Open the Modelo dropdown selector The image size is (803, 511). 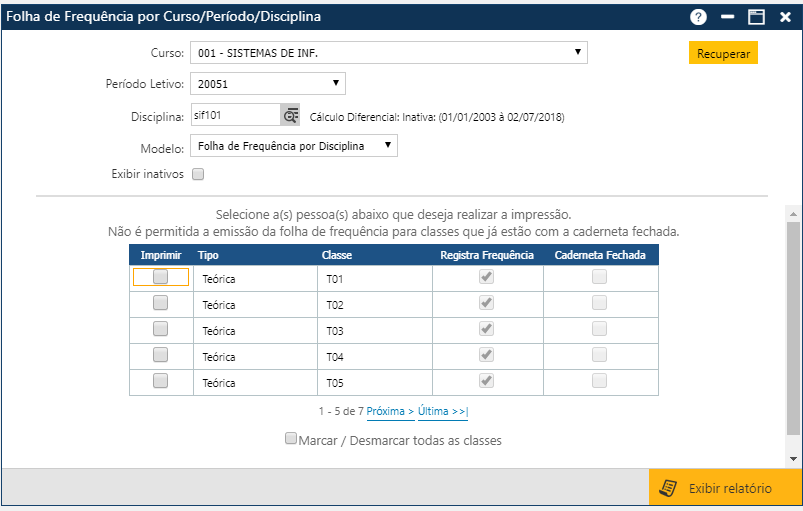[x=293, y=146]
